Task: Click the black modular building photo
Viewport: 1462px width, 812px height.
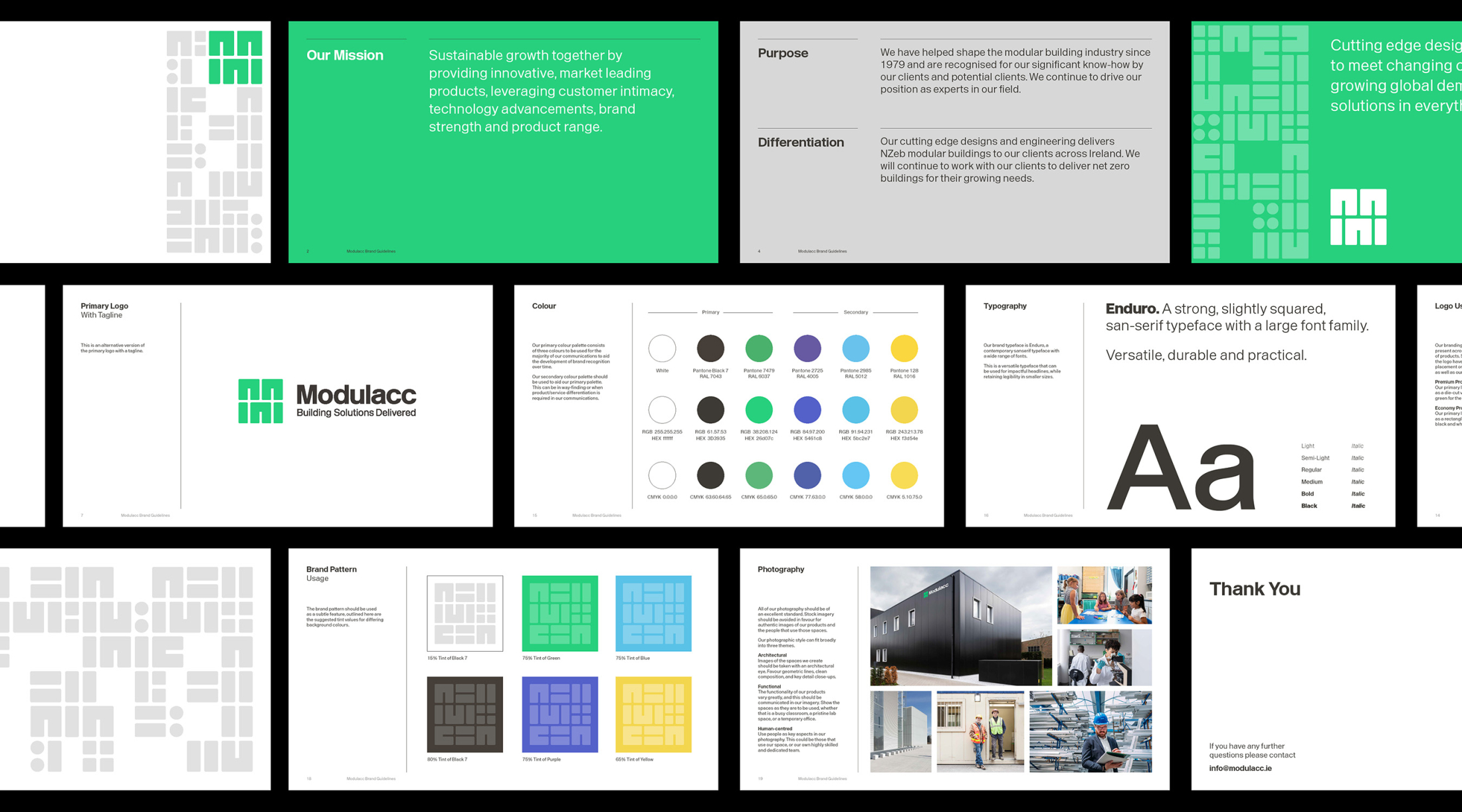Action: pos(961,626)
